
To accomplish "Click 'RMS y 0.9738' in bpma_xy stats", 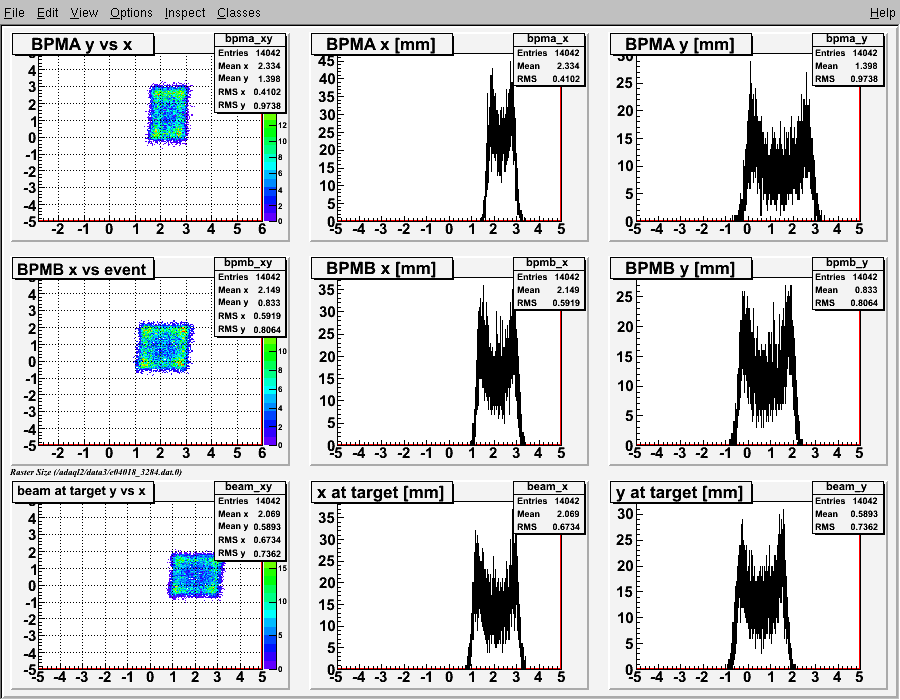I will [x=249, y=106].
